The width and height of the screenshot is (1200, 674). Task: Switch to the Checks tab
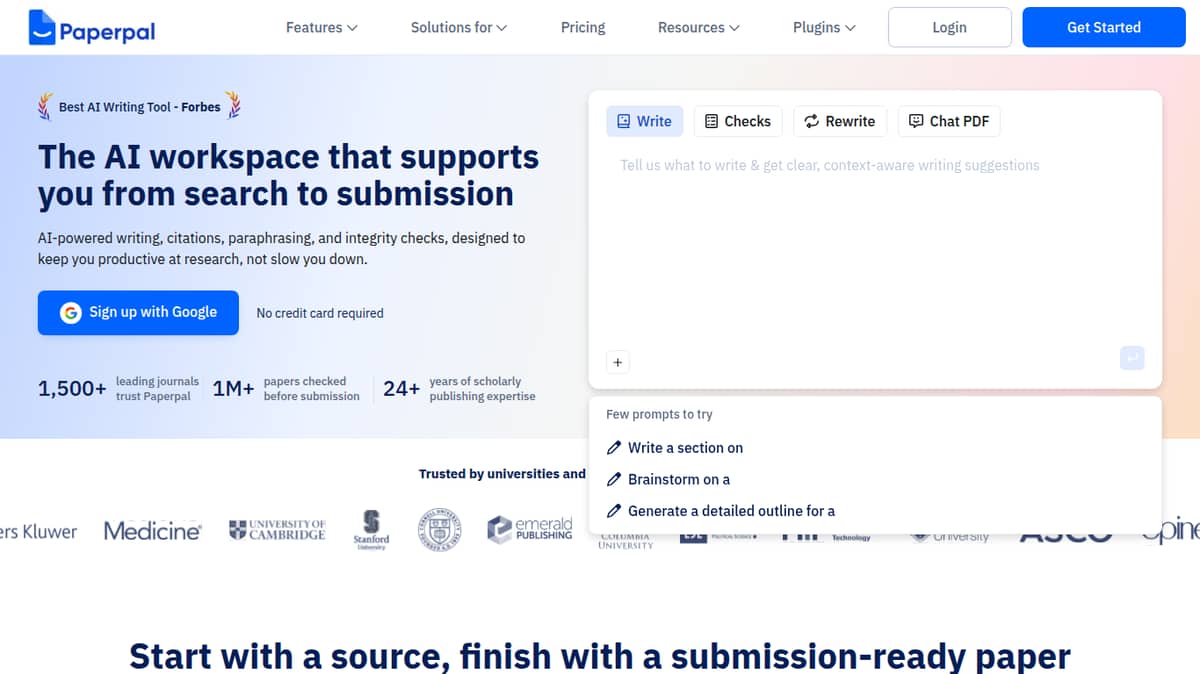738,121
